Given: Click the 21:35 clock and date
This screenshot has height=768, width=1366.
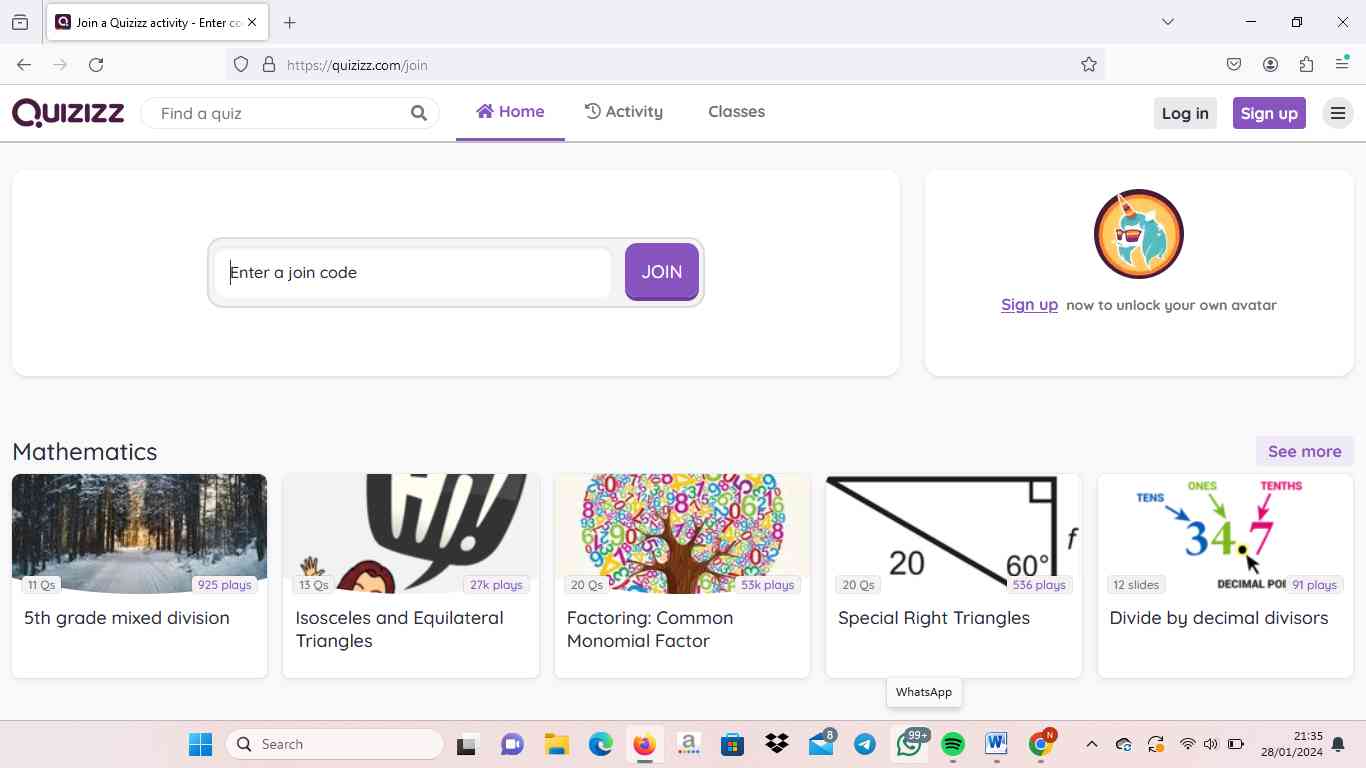Looking at the screenshot, I should [1293, 744].
